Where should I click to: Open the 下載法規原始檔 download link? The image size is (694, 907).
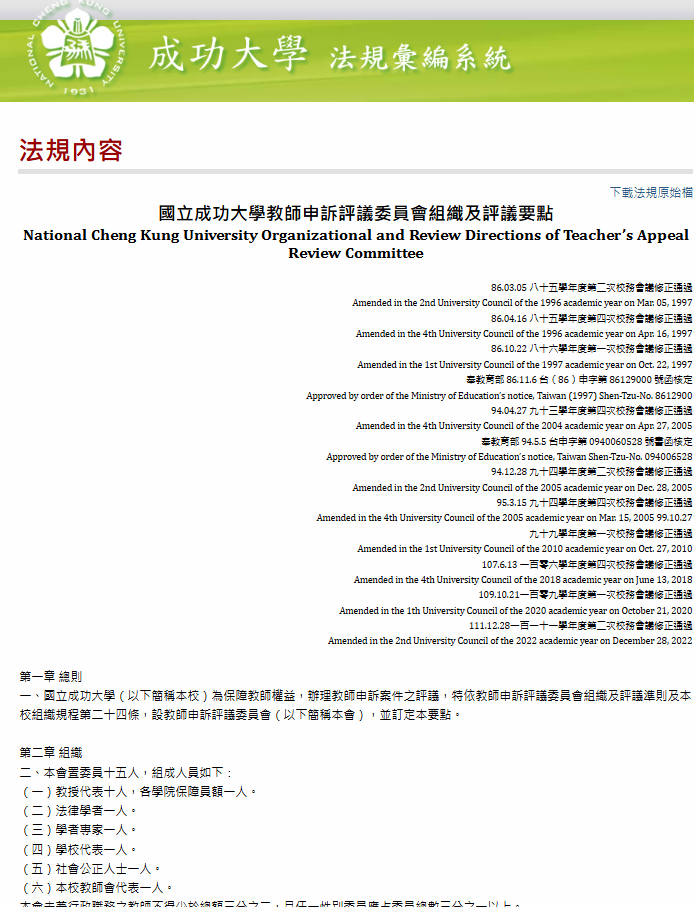[651, 192]
